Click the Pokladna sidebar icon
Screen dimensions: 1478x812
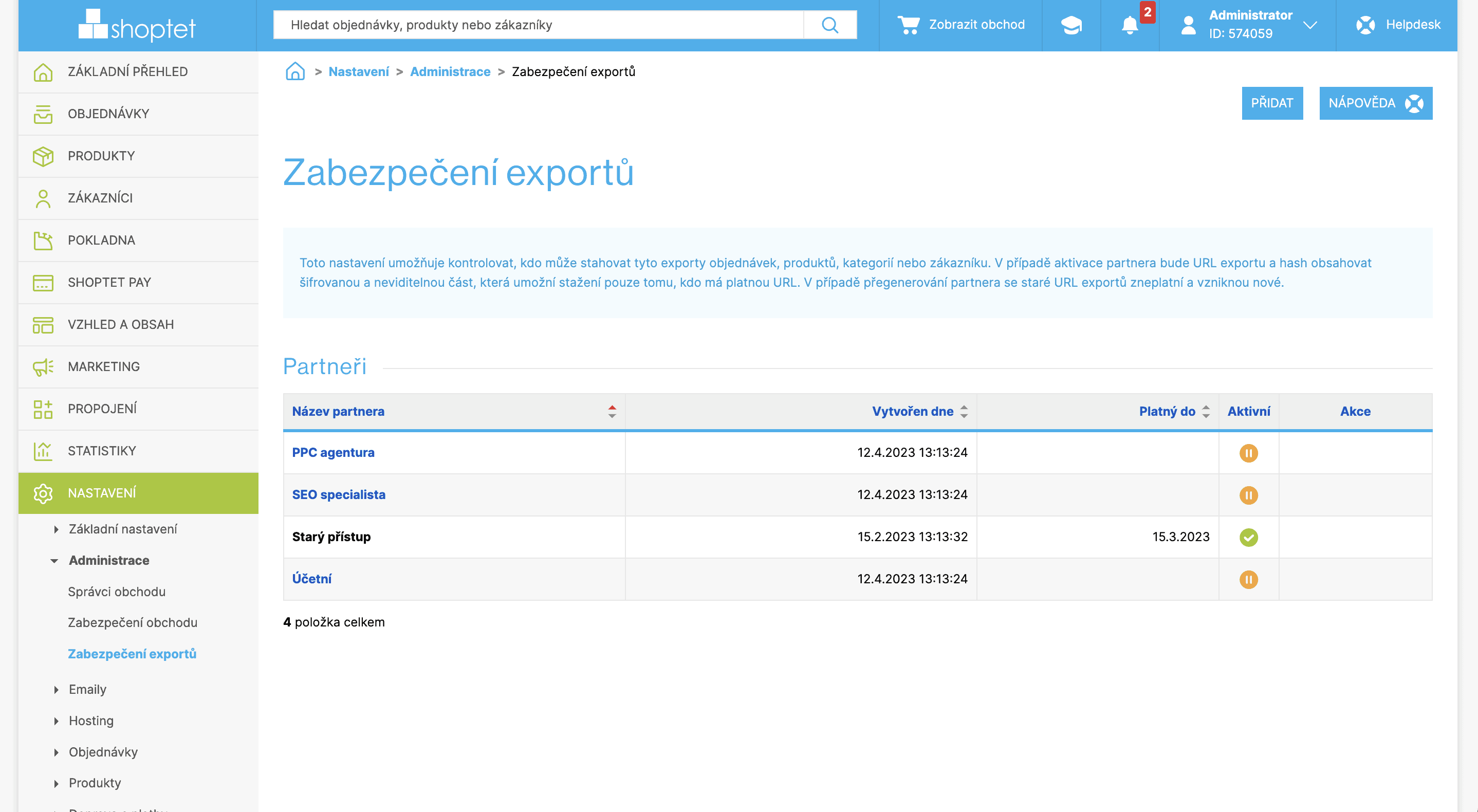pos(43,241)
